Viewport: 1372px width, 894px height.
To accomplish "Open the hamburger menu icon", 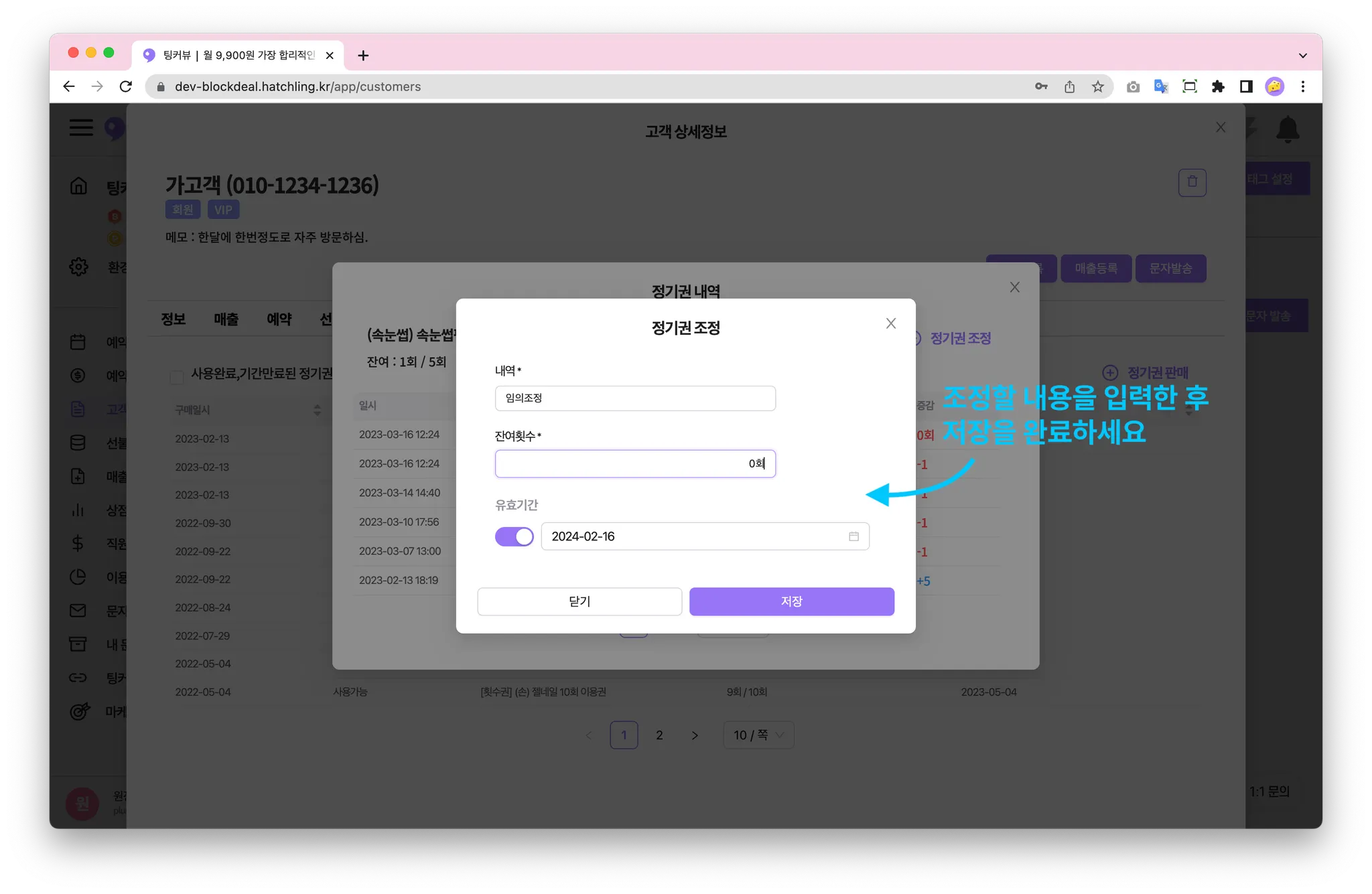I will click(81, 127).
